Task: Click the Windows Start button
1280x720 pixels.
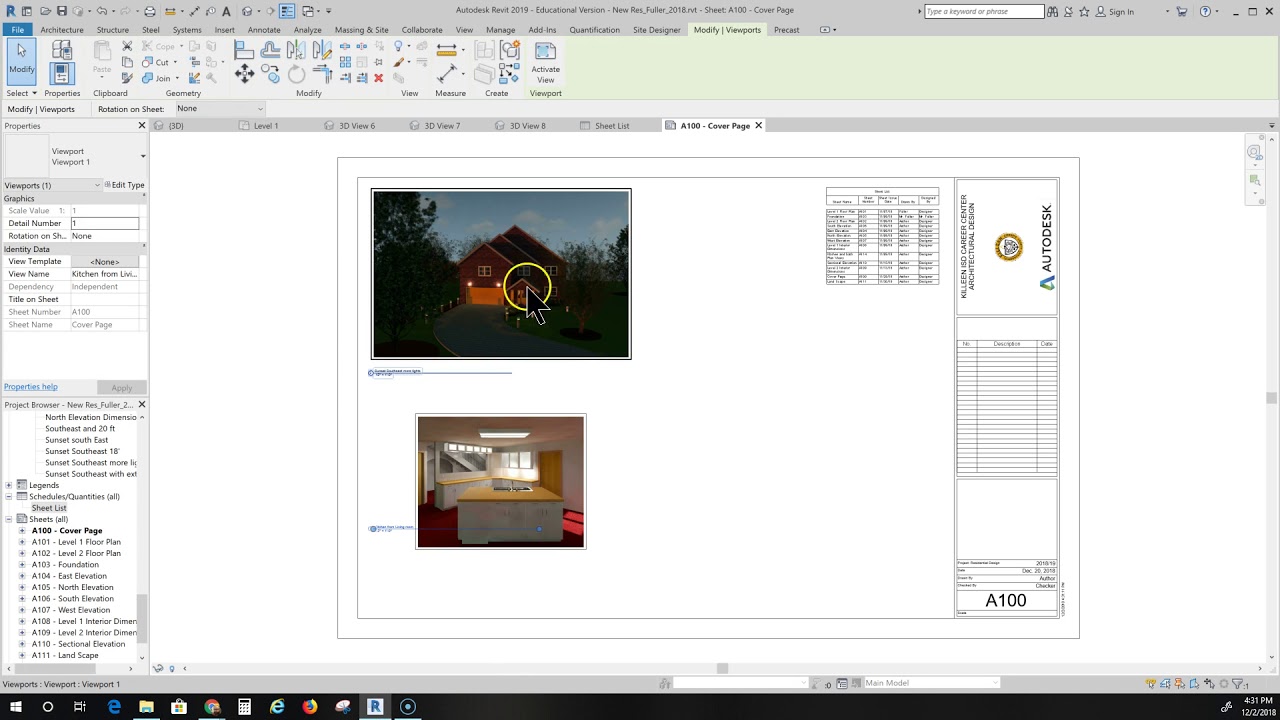Action: tap(15, 707)
